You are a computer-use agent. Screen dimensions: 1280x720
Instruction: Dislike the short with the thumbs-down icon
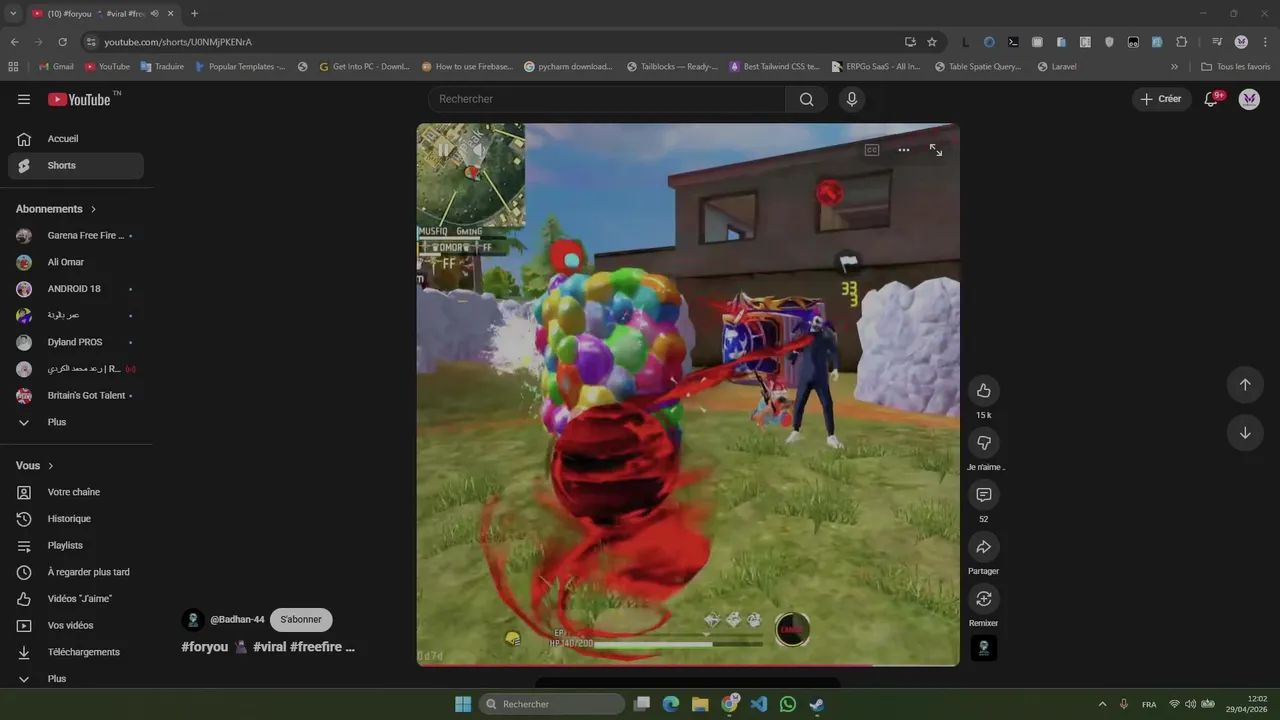(x=983, y=443)
